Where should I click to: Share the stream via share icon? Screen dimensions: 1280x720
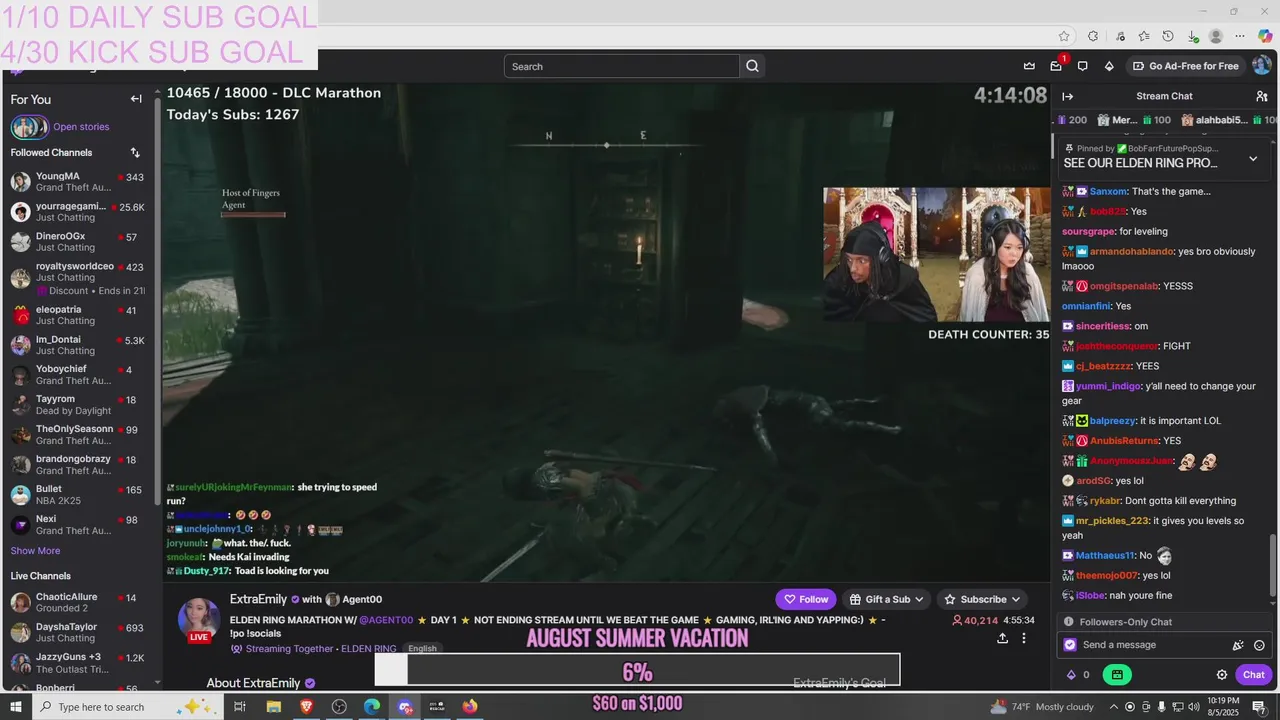[x=1002, y=638]
